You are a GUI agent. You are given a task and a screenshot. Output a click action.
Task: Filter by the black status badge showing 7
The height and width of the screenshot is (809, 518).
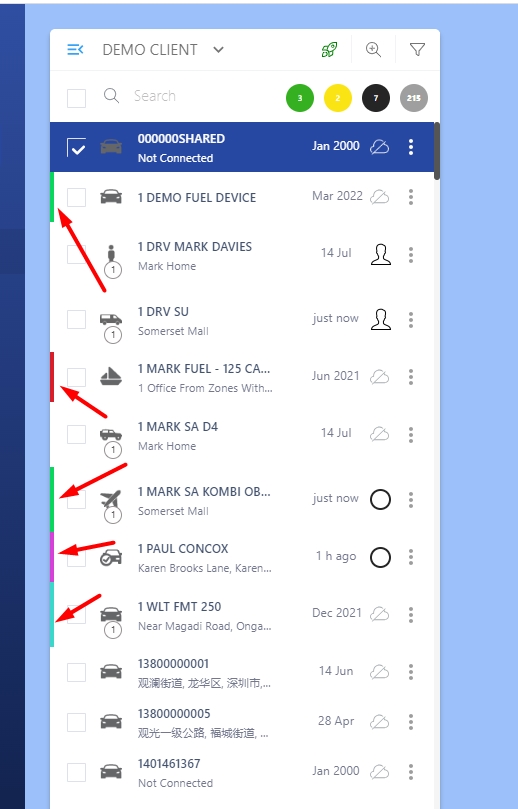coord(376,98)
